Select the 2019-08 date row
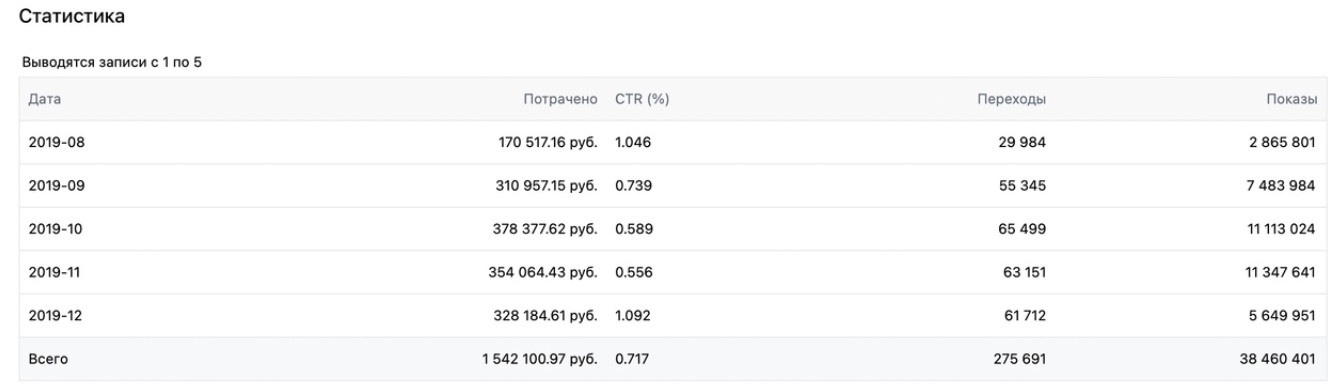Screen dimensions: 1331x384 [x=665, y=143]
